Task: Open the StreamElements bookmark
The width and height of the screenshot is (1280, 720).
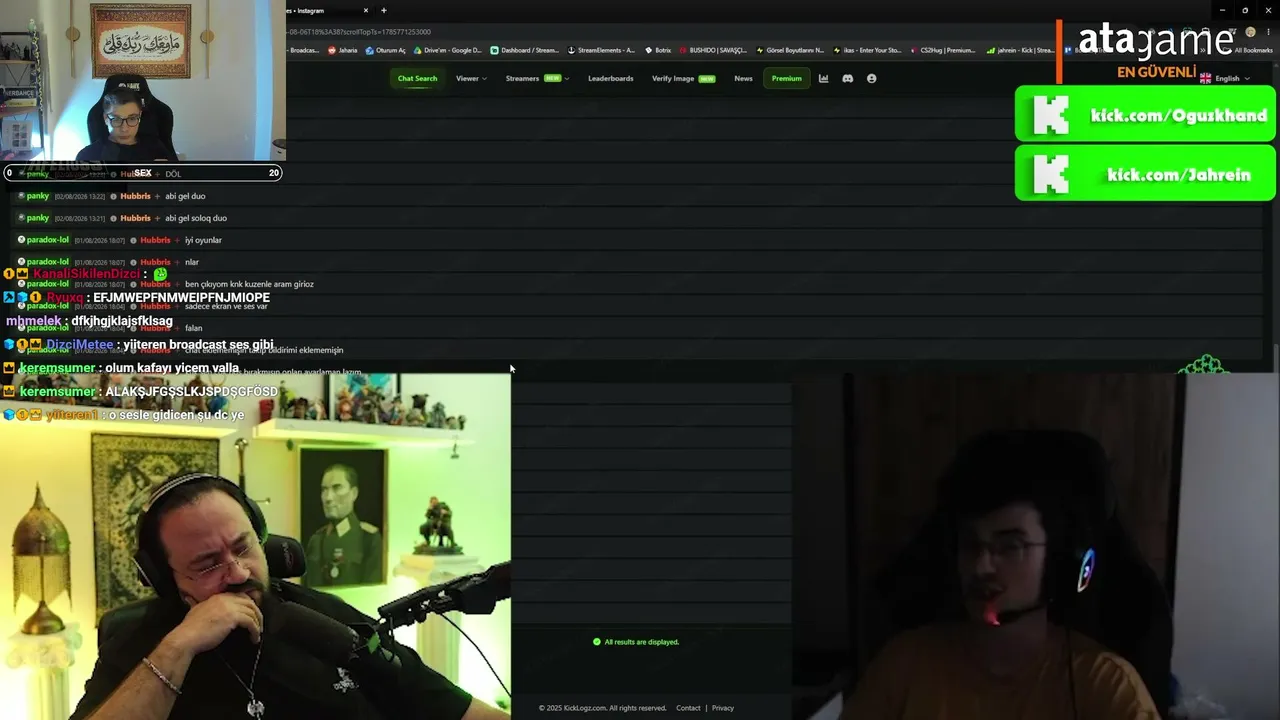Action: pyautogui.click(x=601, y=50)
